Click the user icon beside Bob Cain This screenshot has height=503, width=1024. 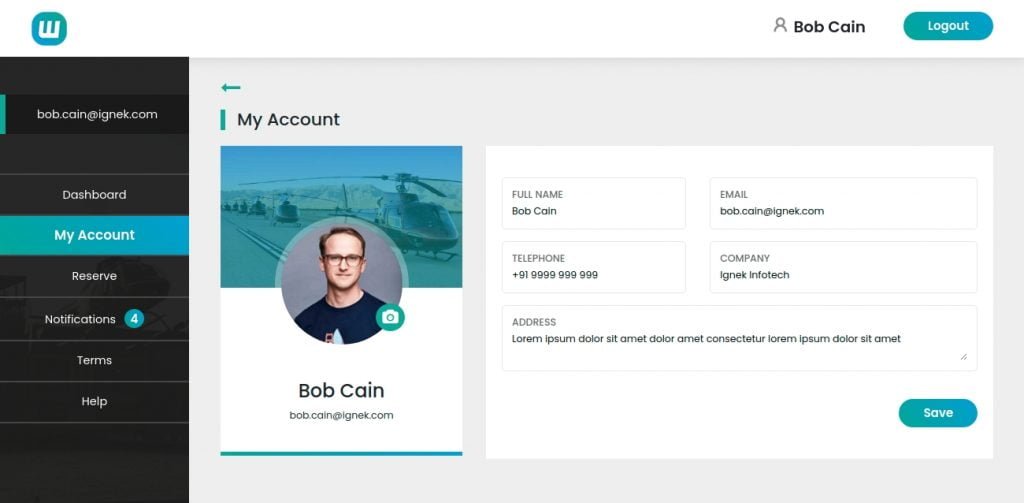pyautogui.click(x=780, y=25)
